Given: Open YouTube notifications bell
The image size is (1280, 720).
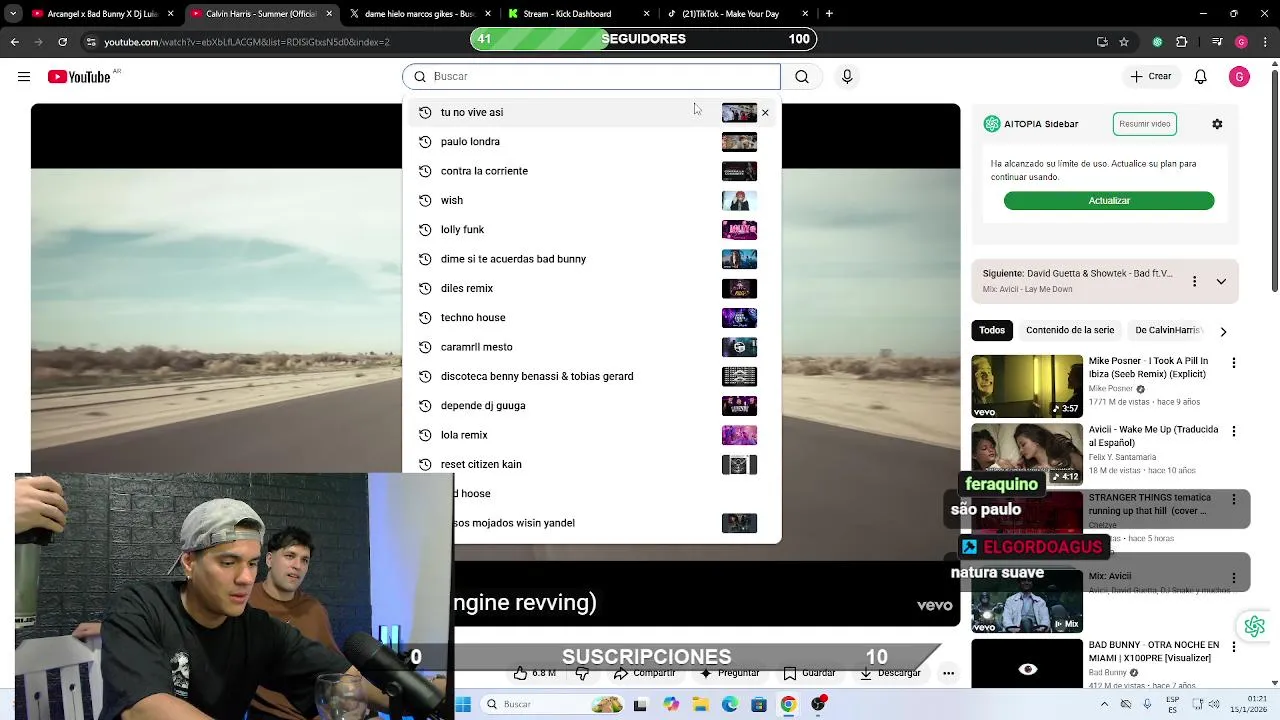Looking at the screenshot, I should coord(1201,76).
